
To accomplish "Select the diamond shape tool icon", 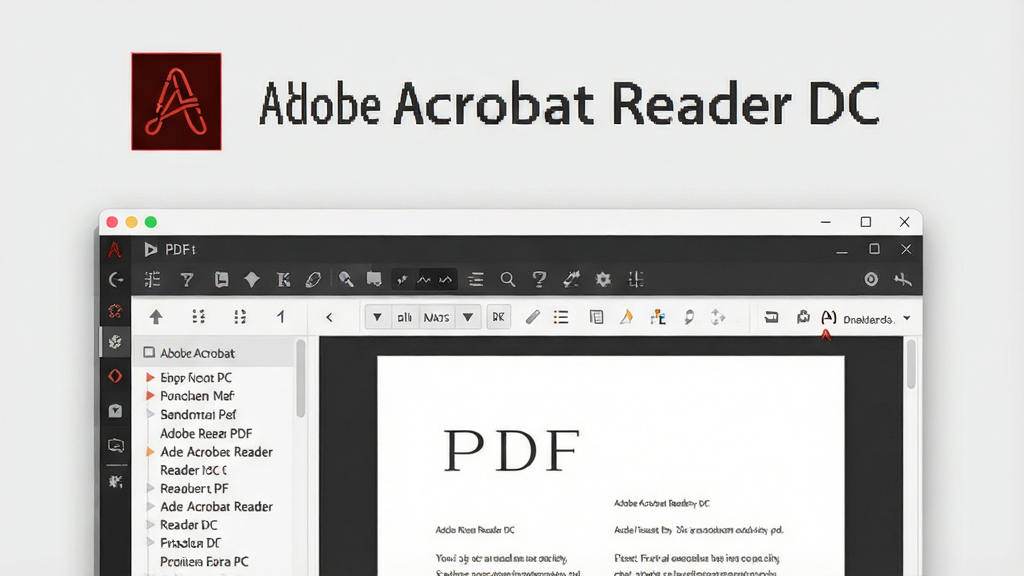I will point(251,280).
